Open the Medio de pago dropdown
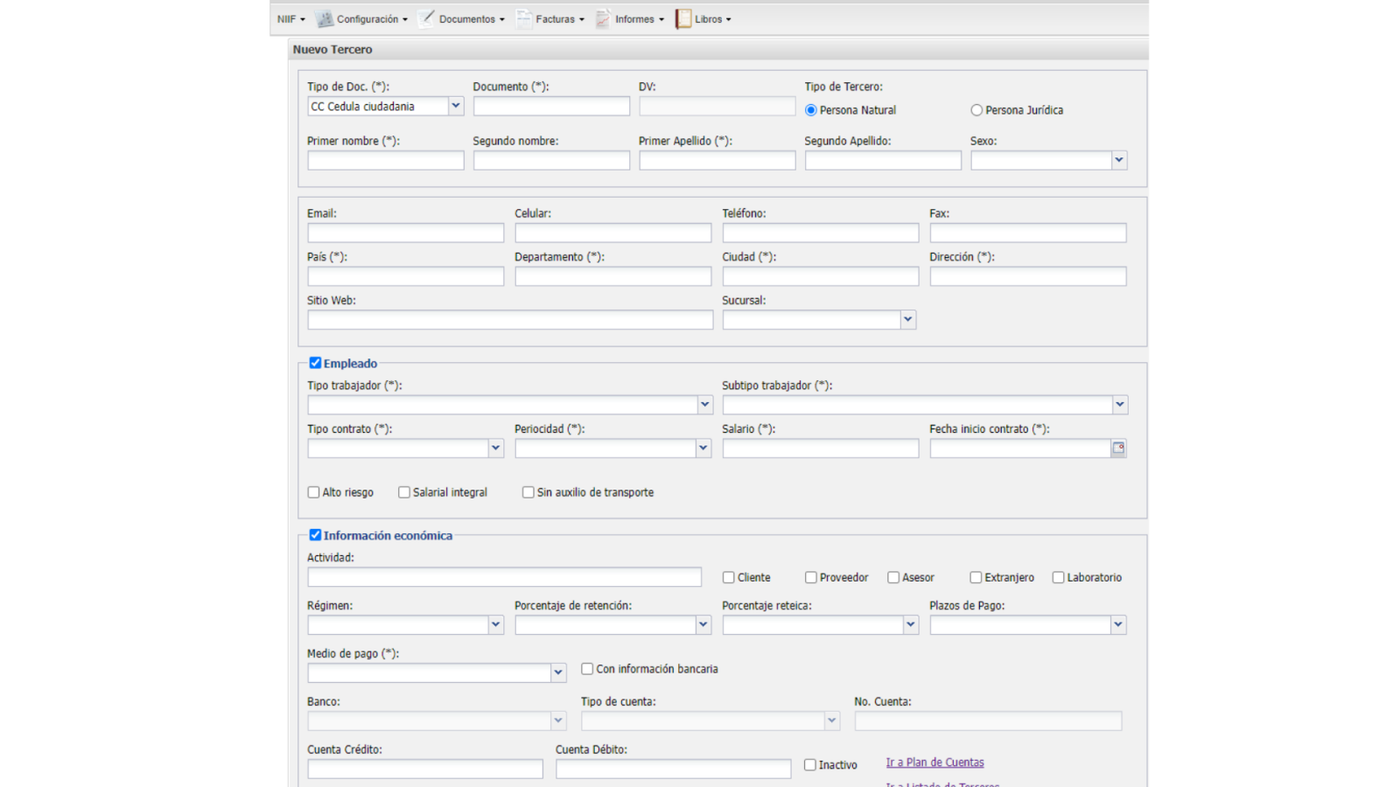Image resolution: width=1400 pixels, height=787 pixels. click(558, 673)
